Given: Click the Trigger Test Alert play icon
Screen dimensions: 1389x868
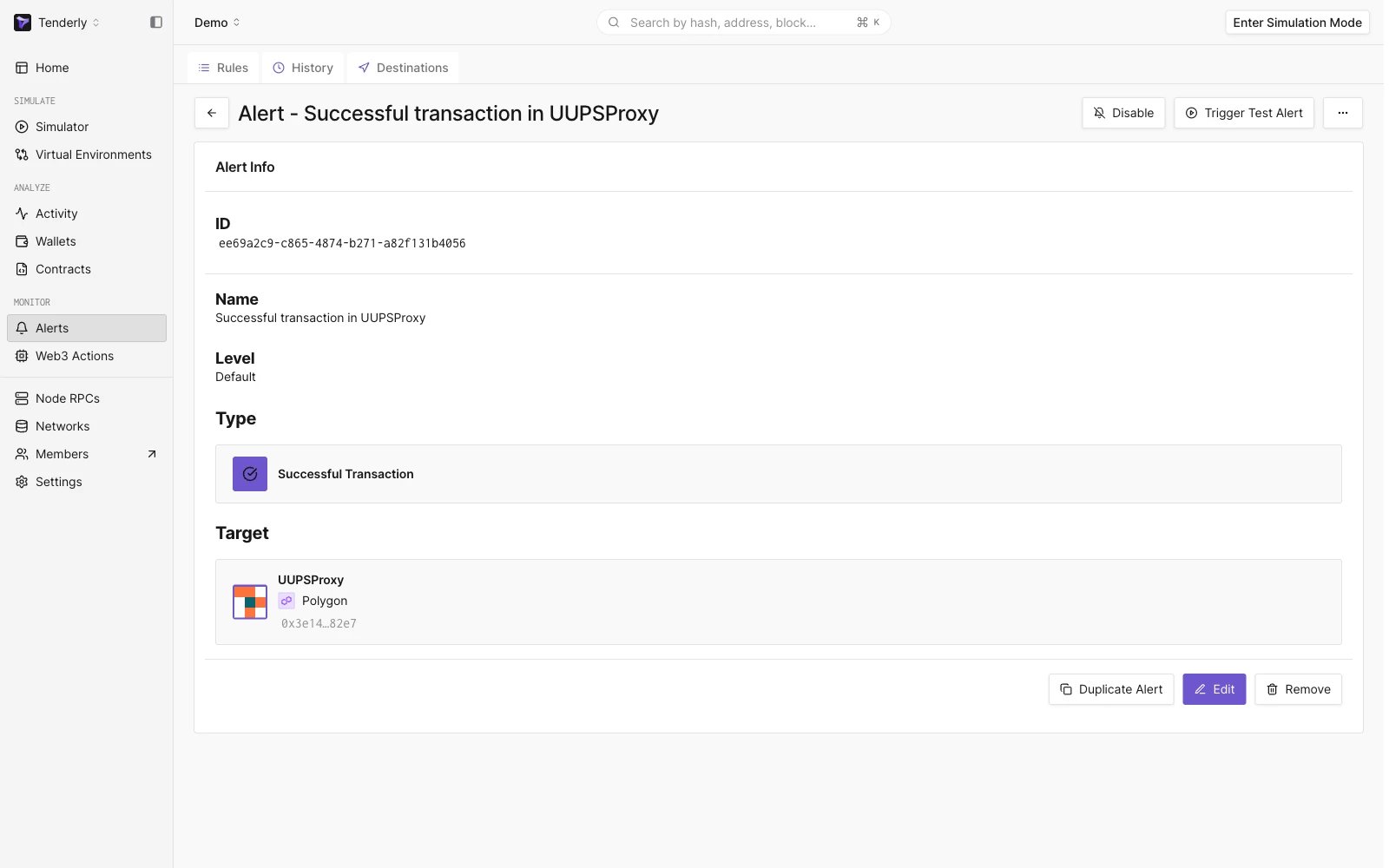Looking at the screenshot, I should [x=1192, y=113].
